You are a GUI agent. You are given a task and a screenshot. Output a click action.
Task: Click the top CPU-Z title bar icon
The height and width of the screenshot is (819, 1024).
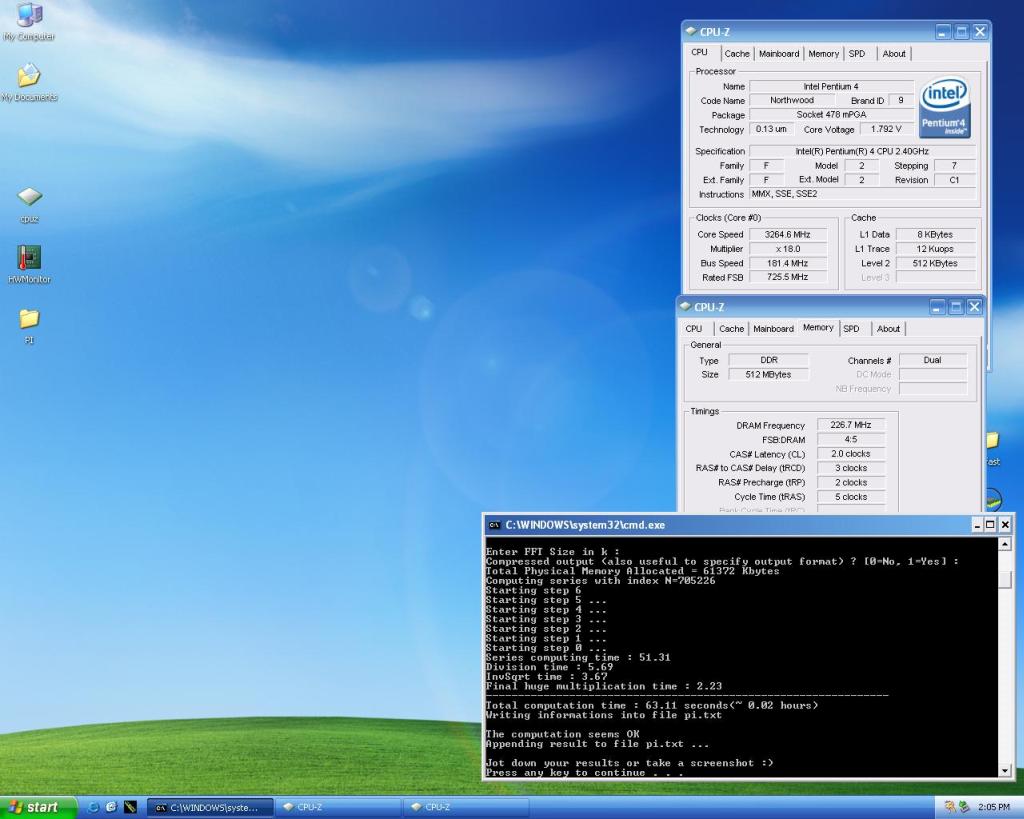pos(691,31)
